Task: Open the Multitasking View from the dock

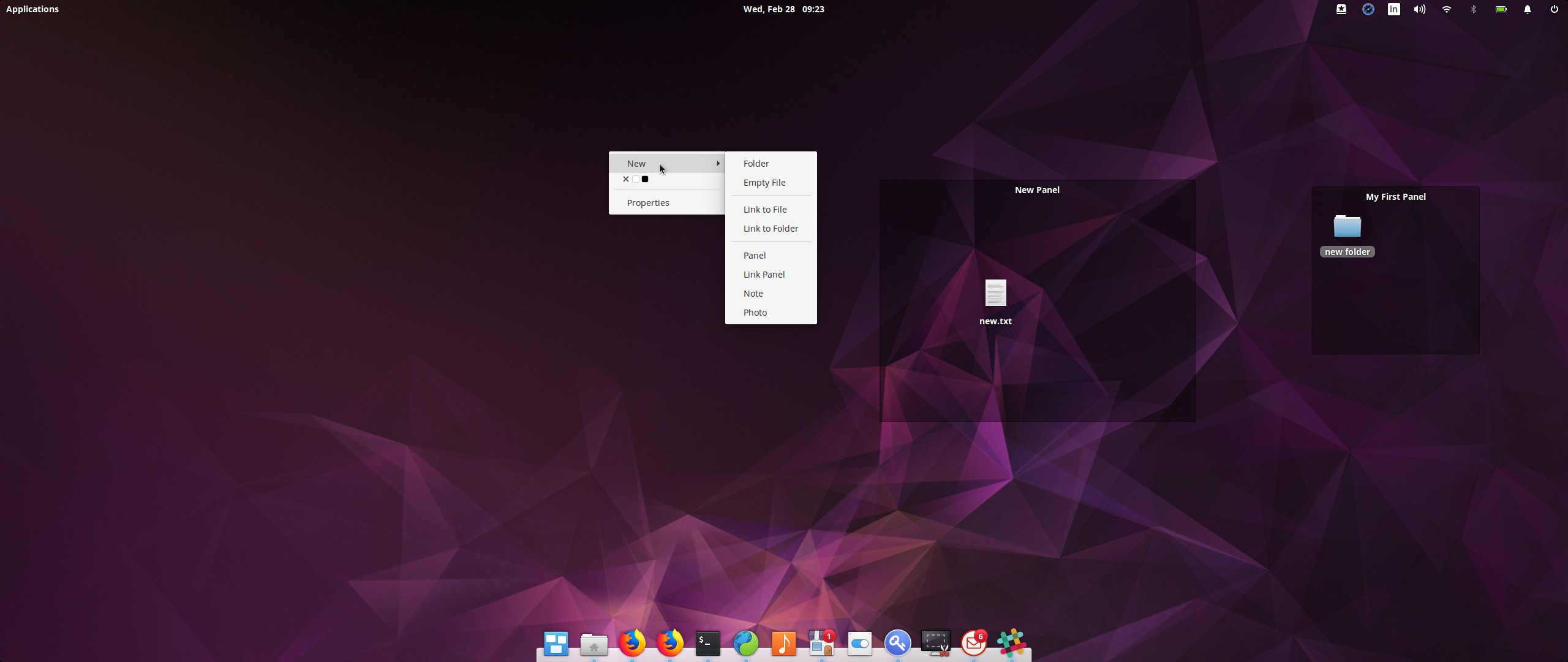Action: point(556,644)
